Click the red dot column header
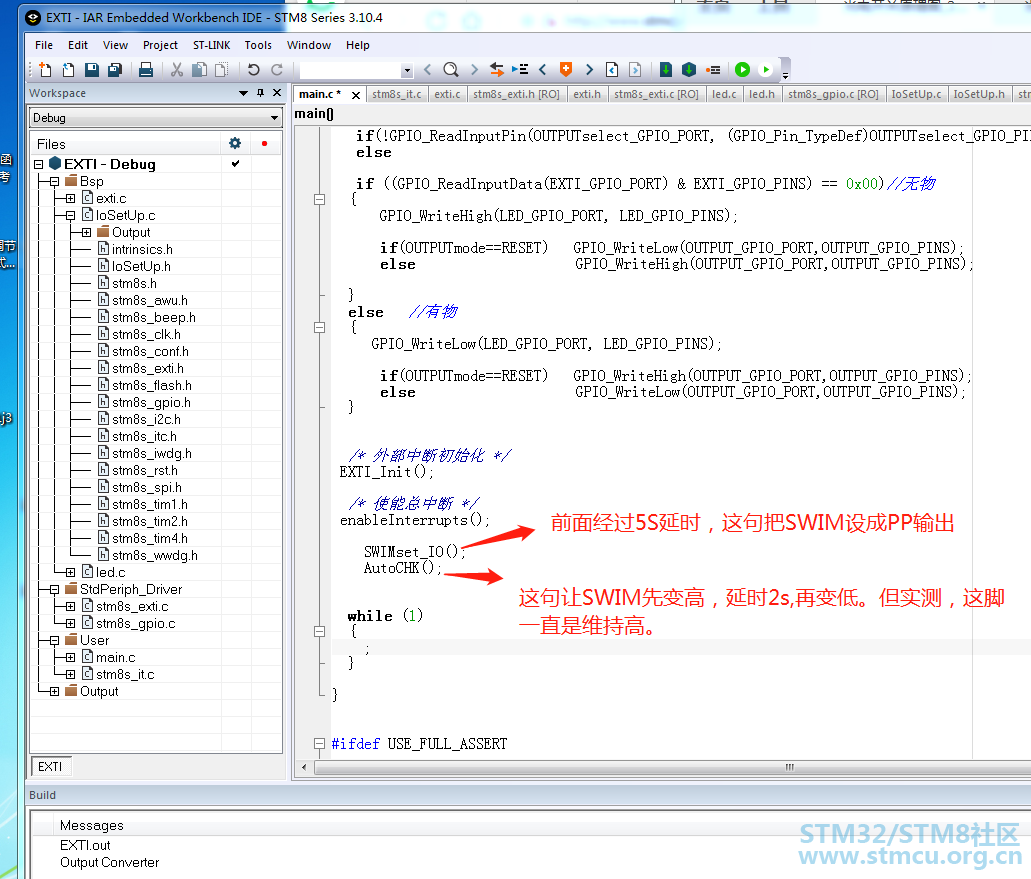Viewport: 1031px width, 879px height. pyautogui.click(x=264, y=143)
